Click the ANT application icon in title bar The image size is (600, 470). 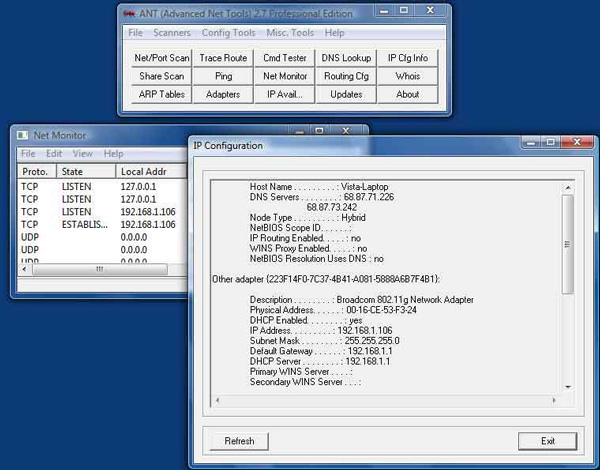coord(129,13)
